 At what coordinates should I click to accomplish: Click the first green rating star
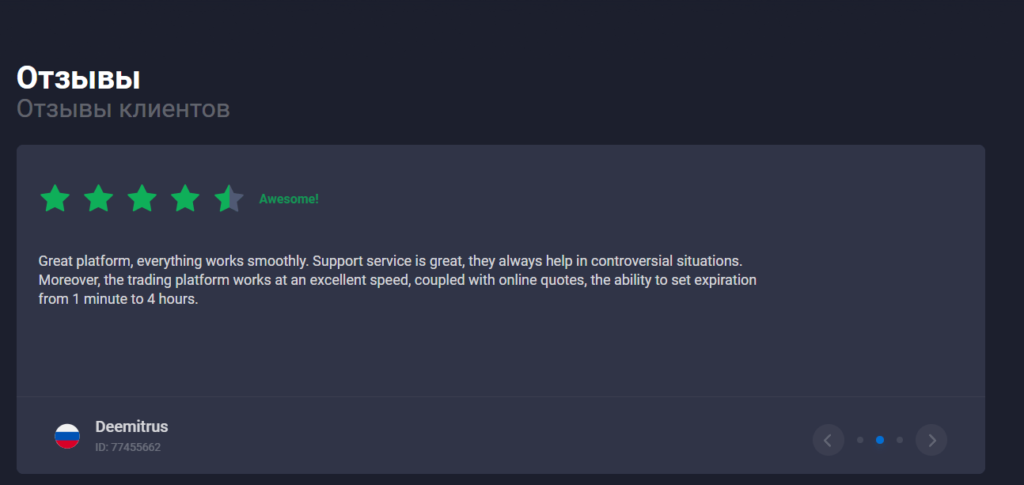55,198
